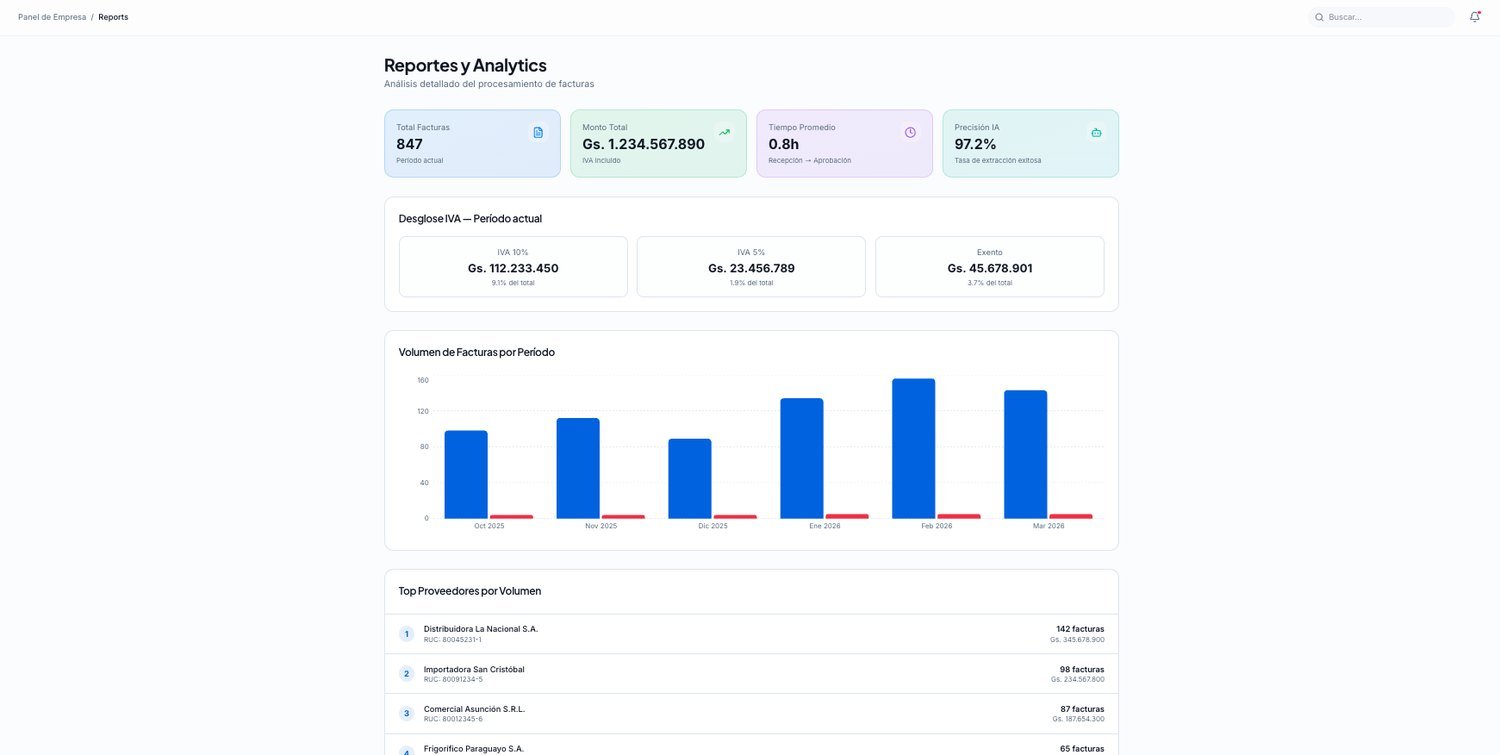The image size is (1500, 755).
Task: Click the Reports breadcrumb
Action: coord(113,17)
